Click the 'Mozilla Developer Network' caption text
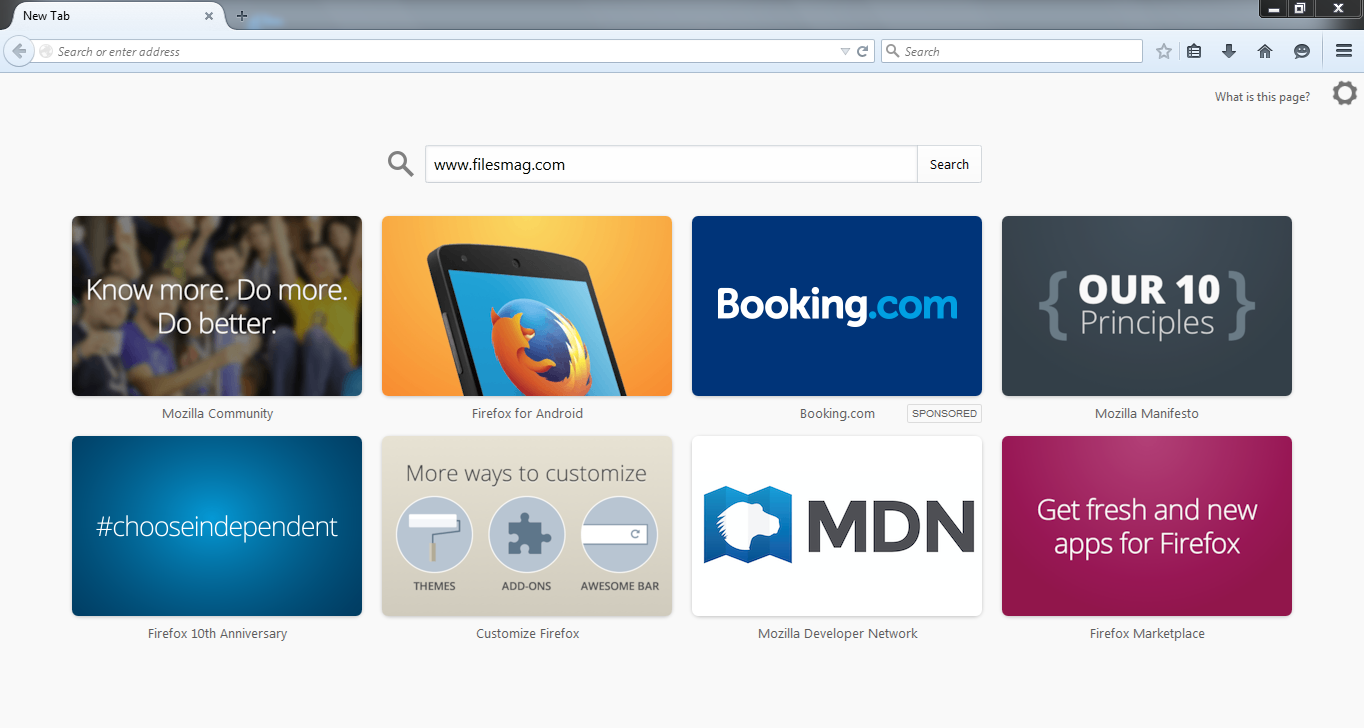Viewport: 1364px width, 728px height. point(837,634)
